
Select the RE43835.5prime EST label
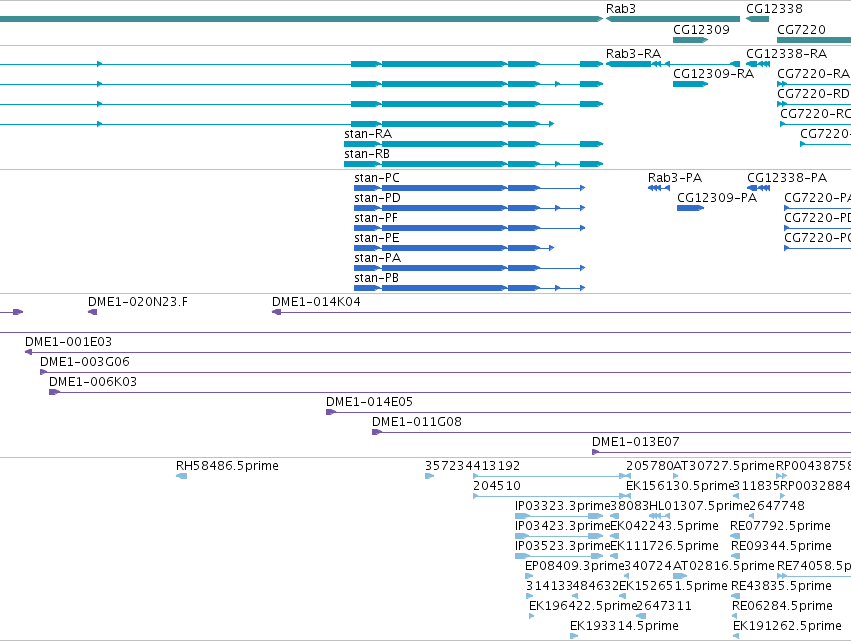click(x=782, y=587)
